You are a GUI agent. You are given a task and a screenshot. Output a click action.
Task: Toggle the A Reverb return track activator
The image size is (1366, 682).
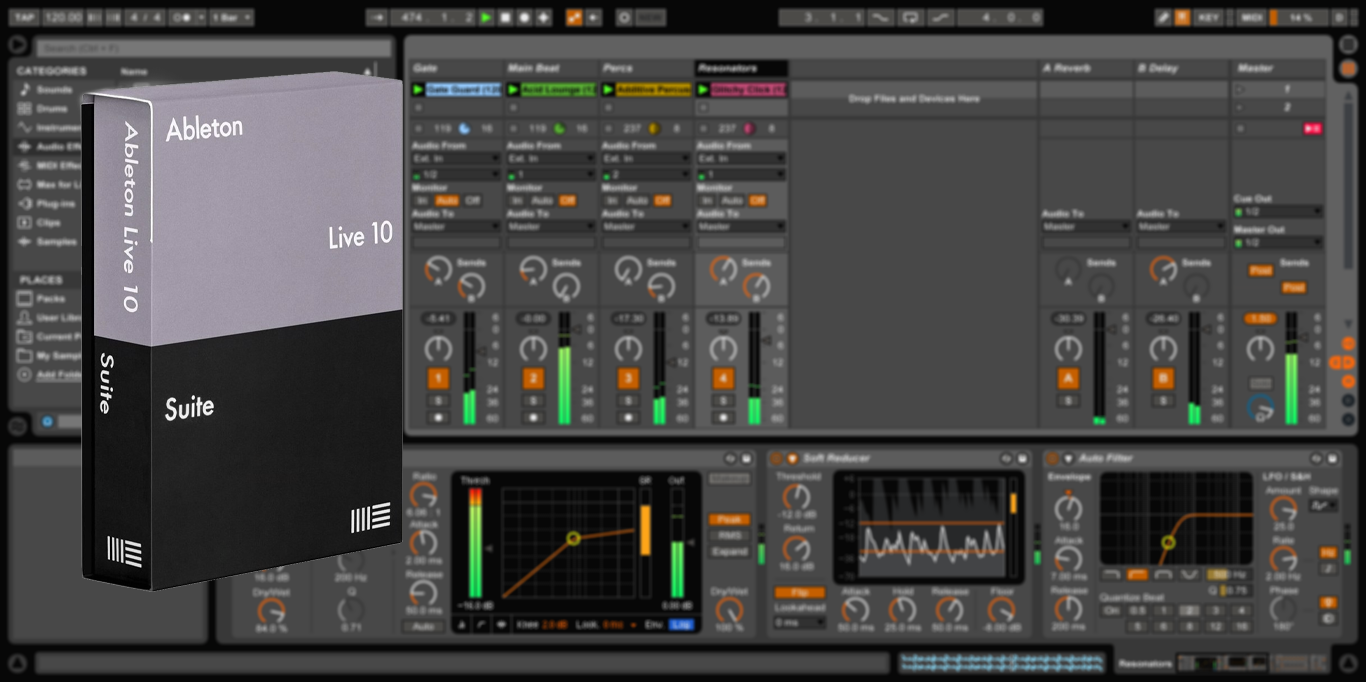(x=1068, y=378)
